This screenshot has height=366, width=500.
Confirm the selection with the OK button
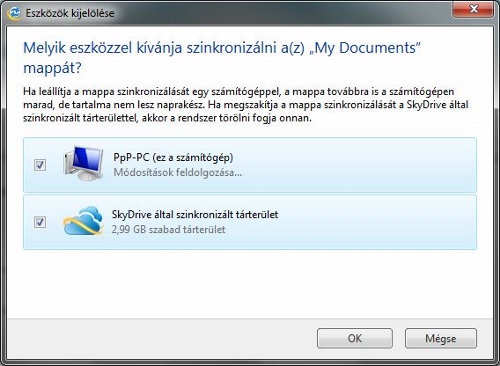pos(355,338)
